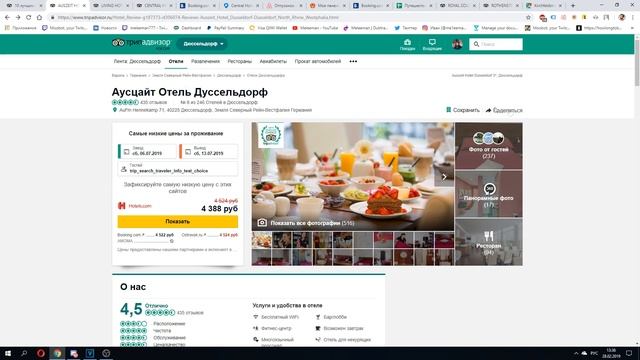Image resolution: width=640 pixels, height=360 pixels.
Task: Click the hotel address map pin
Action: pyautogui.click(x=115, y=110)
